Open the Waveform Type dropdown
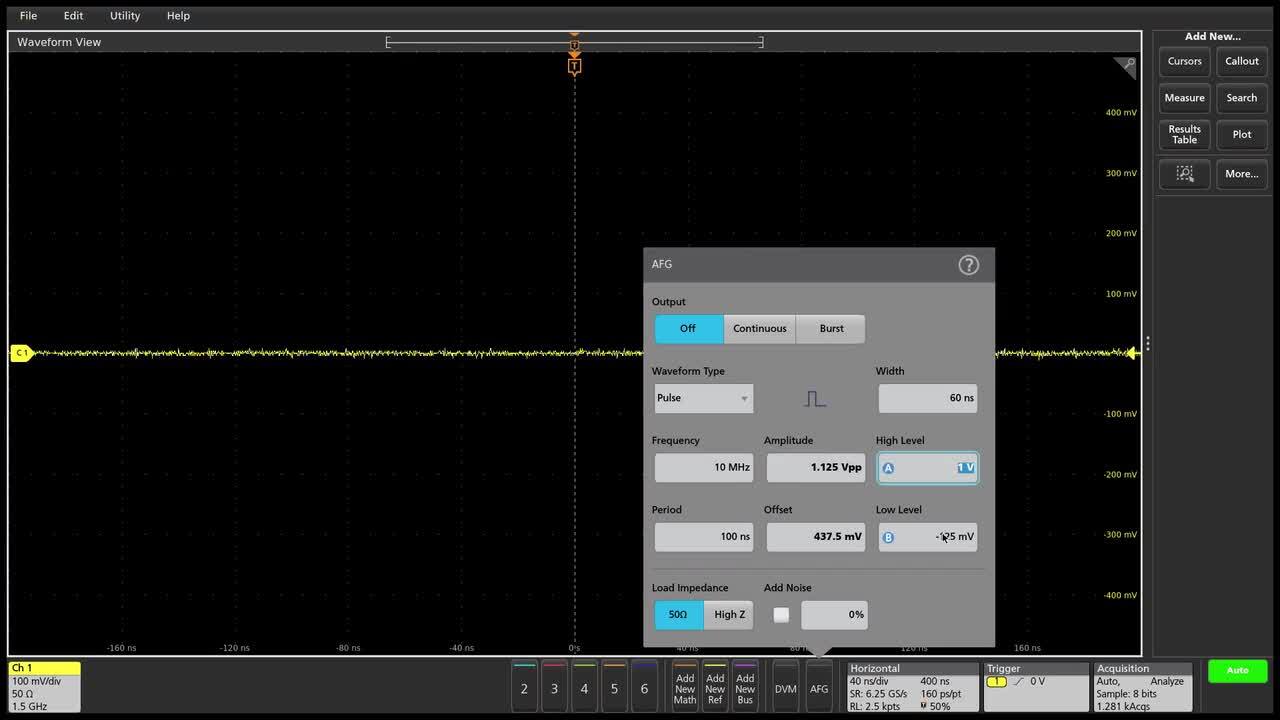 tap(703, 398)
